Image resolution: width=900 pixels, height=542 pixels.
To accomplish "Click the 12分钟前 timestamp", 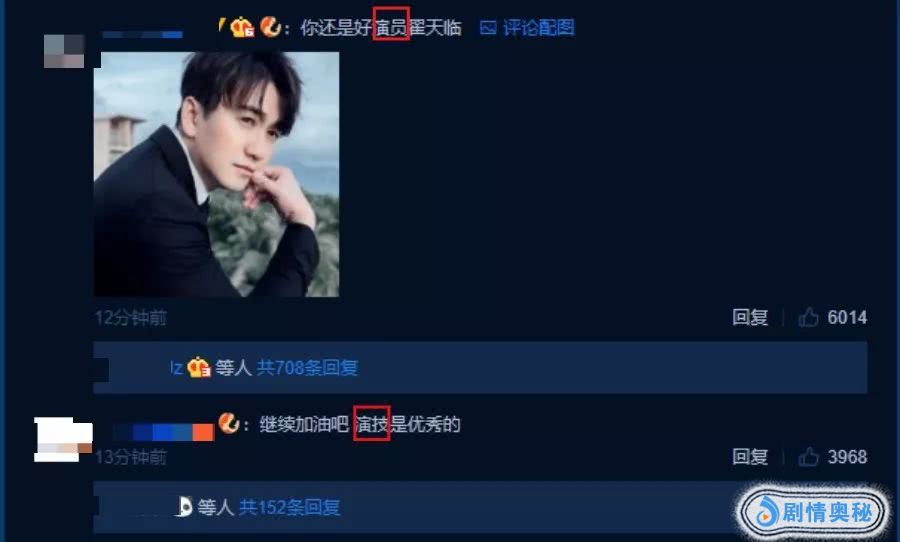I will click(x=131, y=318).
